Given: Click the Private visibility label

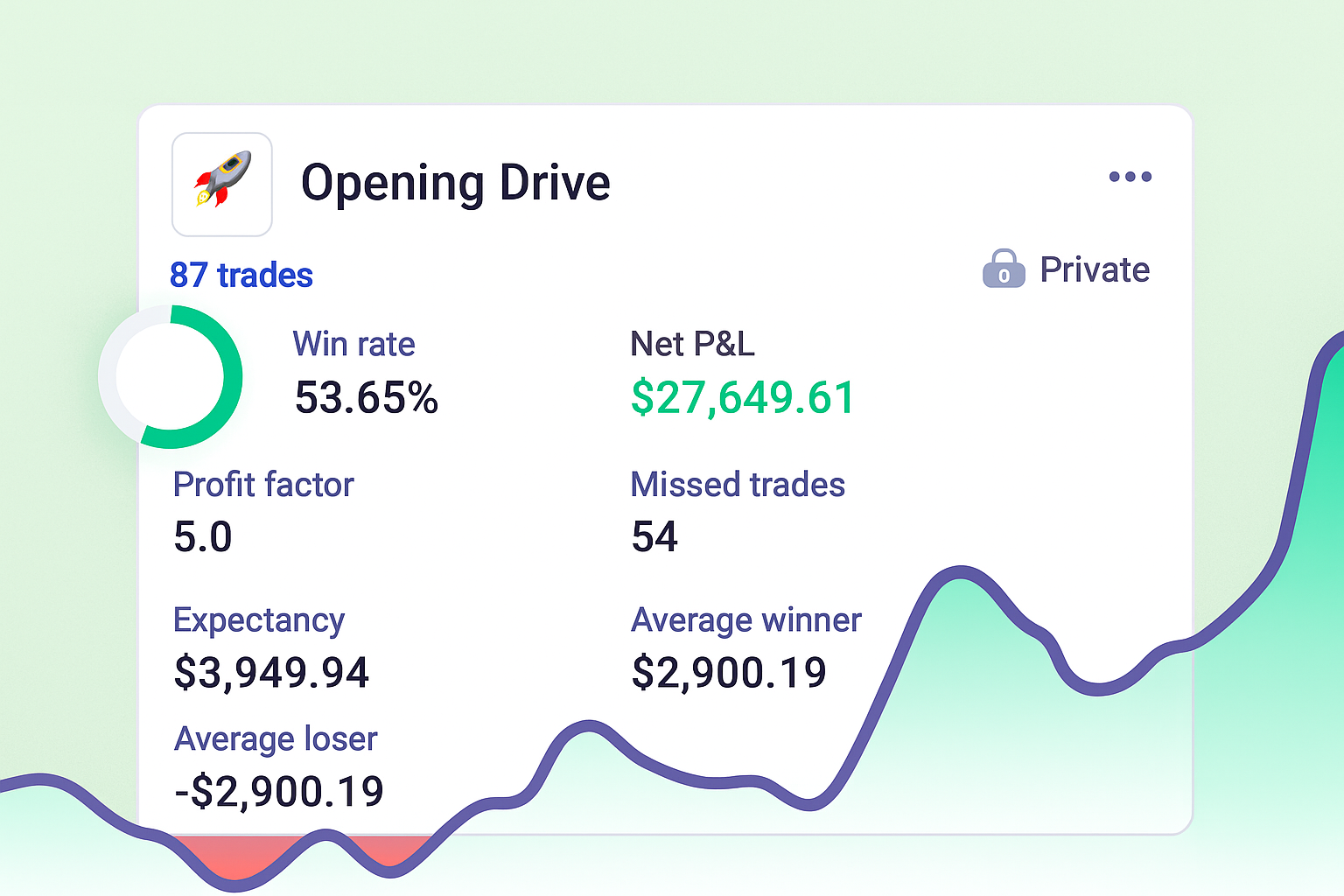Looking at the screenshot, I should click(1095, 269).
